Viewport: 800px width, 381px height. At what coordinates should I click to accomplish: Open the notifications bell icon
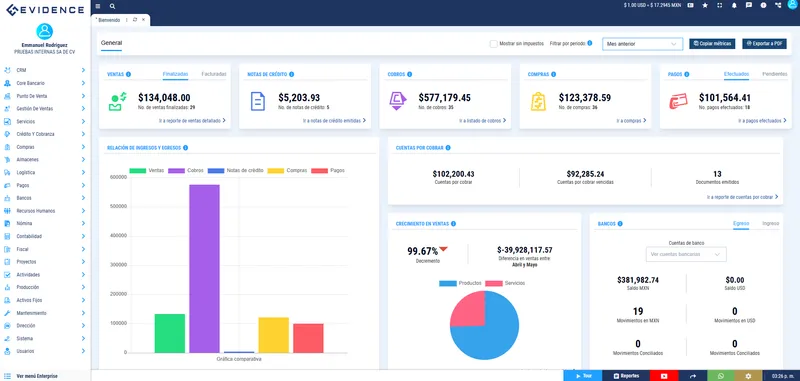[734, 5]
